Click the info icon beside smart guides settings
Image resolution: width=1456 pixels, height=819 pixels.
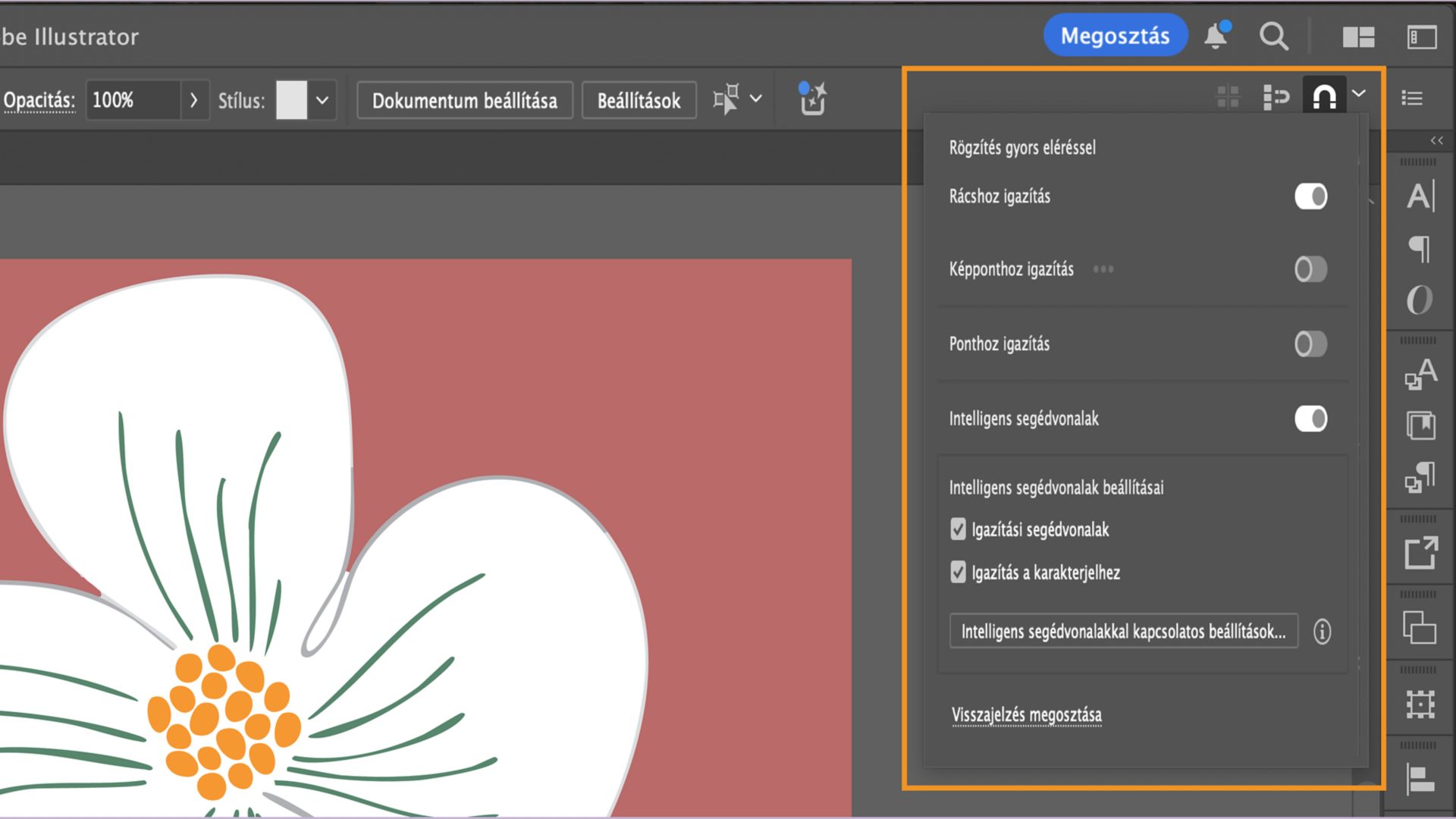click(x=1322, y=631)
